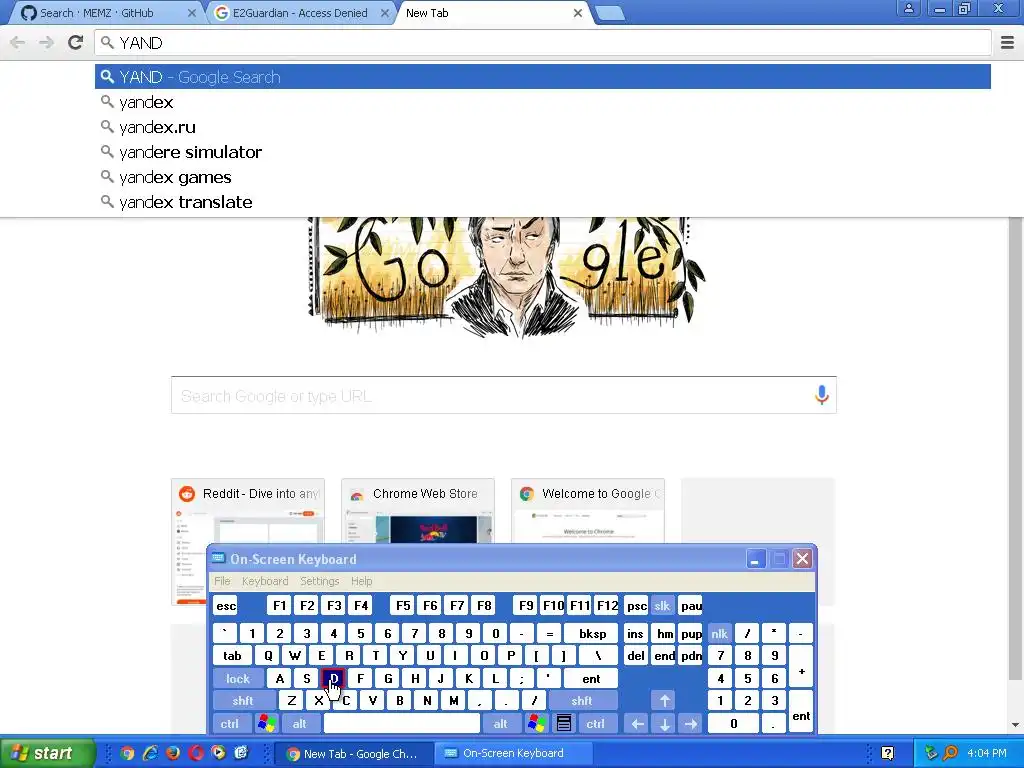Viewport: 1024px width, 768px height.
Task: Open the On-Screen Keyboard File menu
Action: (x=222, y=581)
